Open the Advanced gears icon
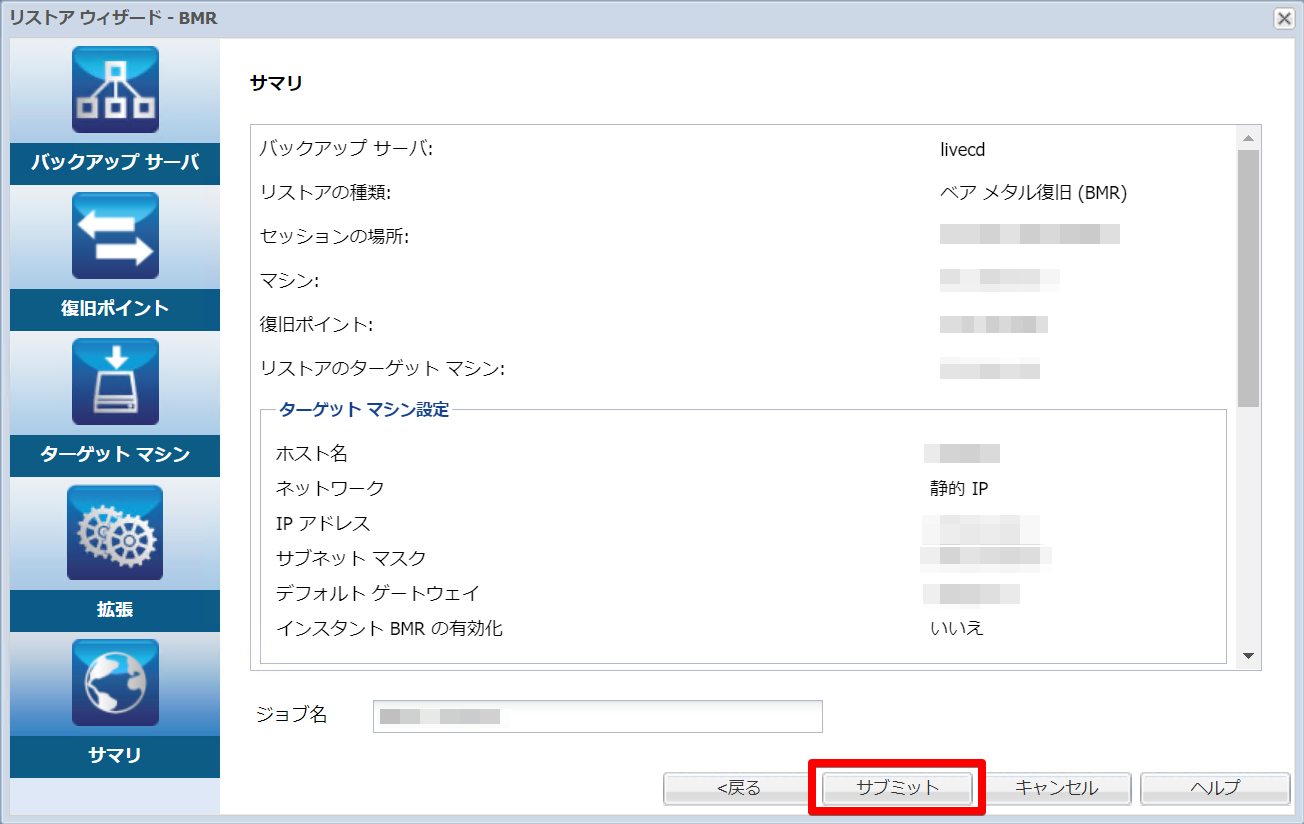1304x824 pixels. [115, 533]
